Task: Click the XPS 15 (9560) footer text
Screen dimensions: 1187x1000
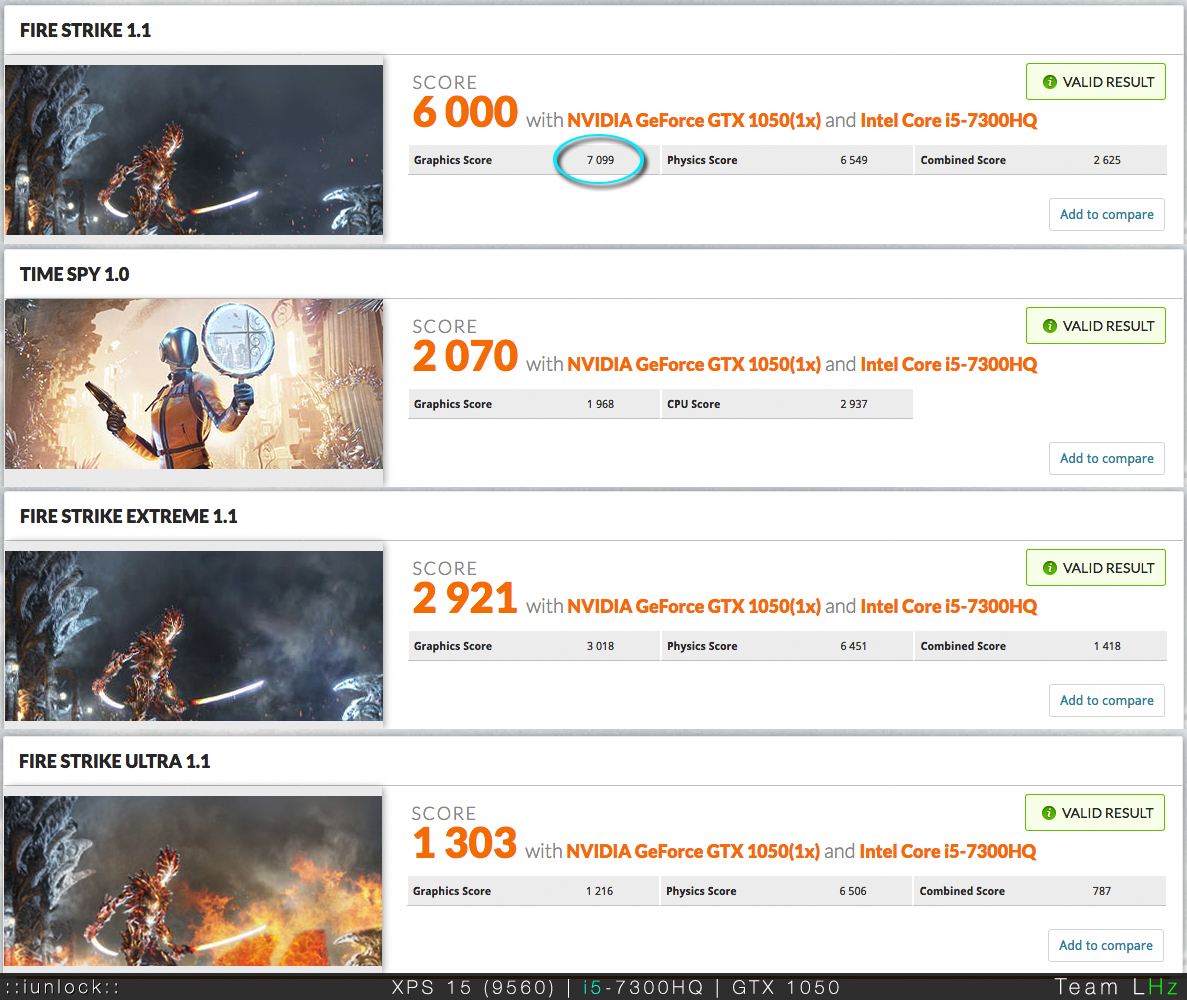Action: tap(473, 987)
